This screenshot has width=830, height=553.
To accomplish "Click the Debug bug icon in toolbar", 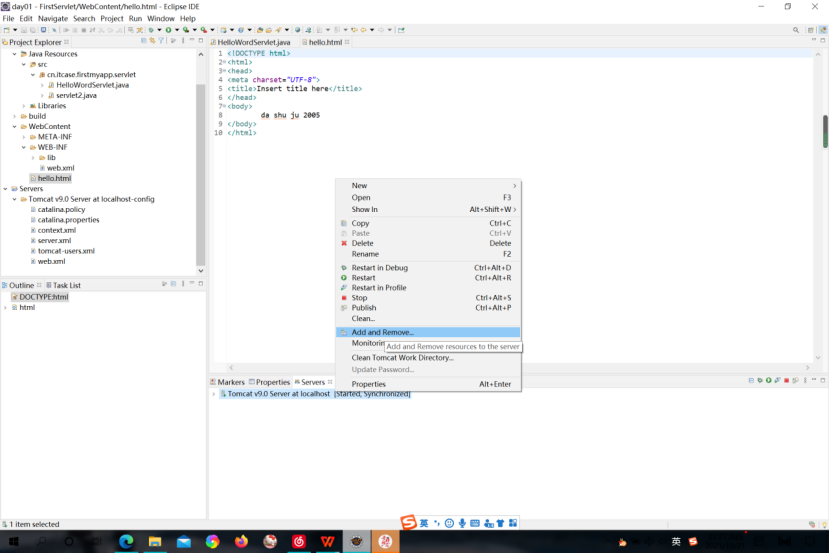I will pos(151,30).
